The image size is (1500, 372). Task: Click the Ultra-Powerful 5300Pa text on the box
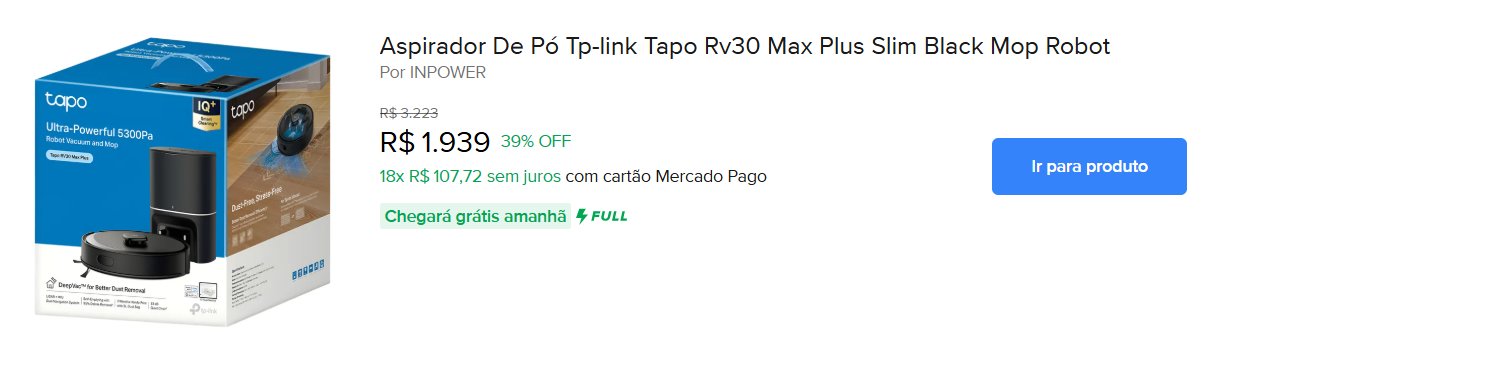click(x=99, y=129)
